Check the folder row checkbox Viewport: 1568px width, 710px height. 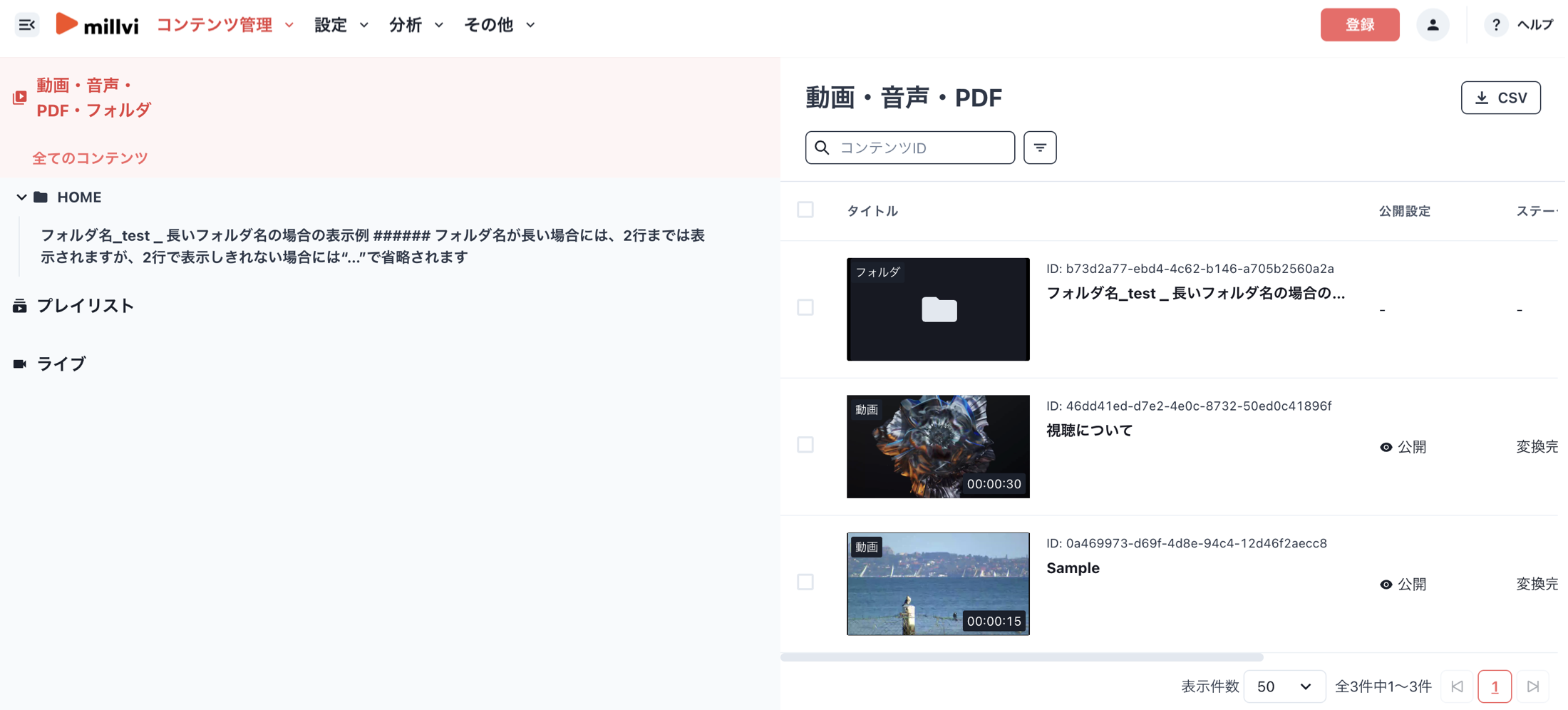pyautogui.click(x=805, y=307)
